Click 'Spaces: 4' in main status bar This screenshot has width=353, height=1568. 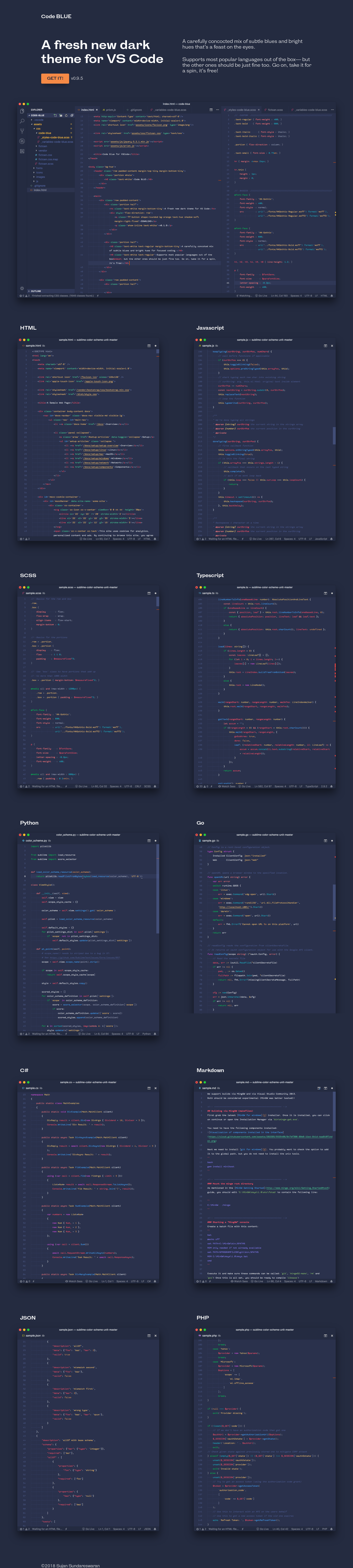tap(296, 296)
